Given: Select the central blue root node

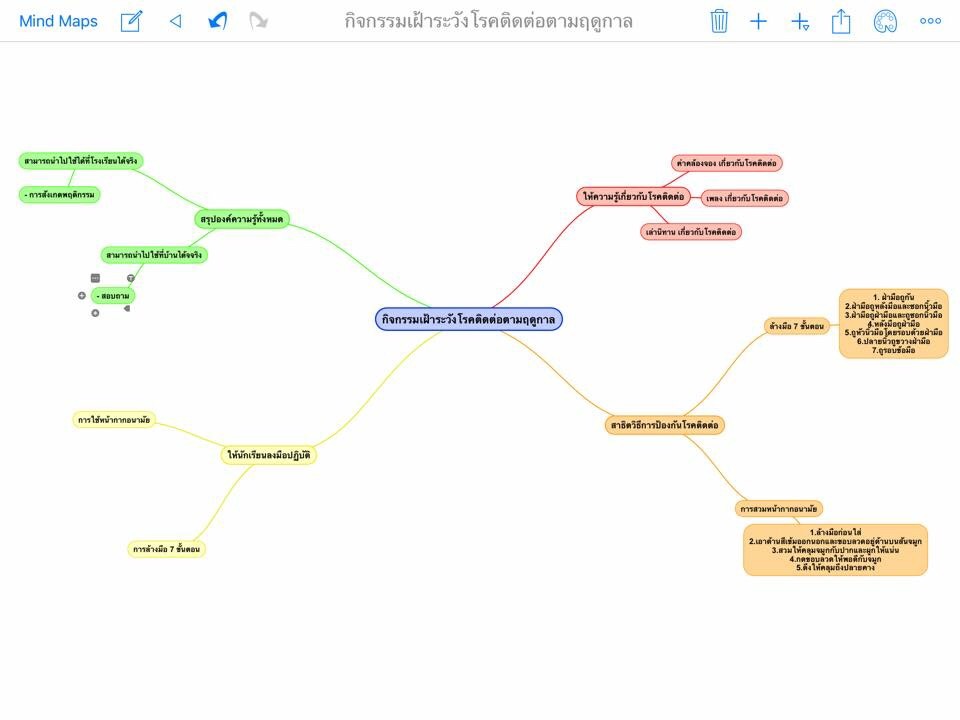Looking at the screenshot, I should (x=470, y=319).
